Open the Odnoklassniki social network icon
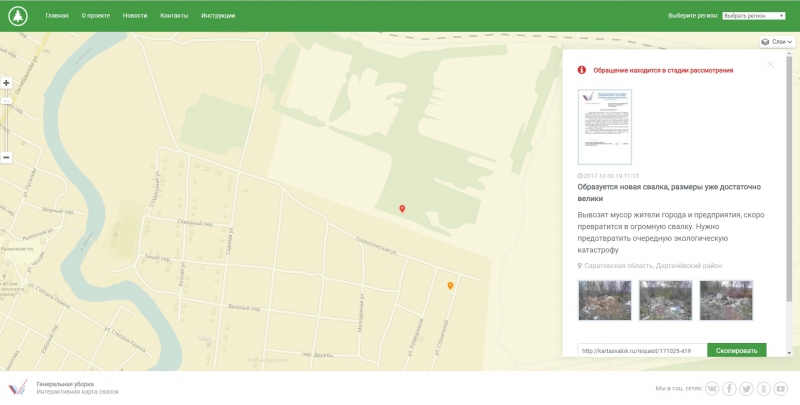The height and width of the screenshot is (405, 800). pyautogui.click(x=764, y=388)
